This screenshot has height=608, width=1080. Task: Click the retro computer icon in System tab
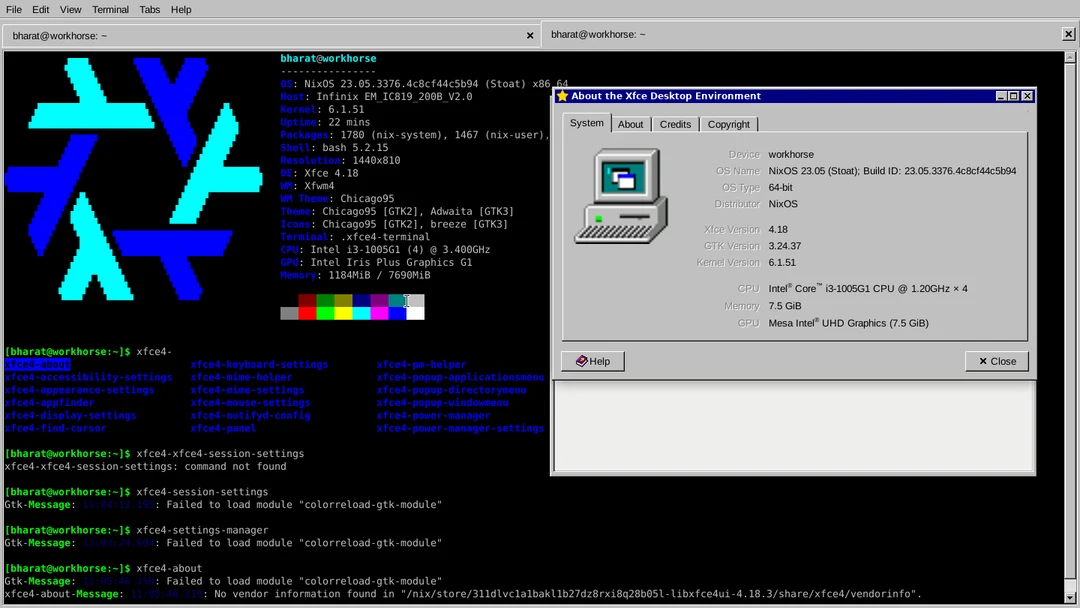pyautogui.click(x=621, y=196)
